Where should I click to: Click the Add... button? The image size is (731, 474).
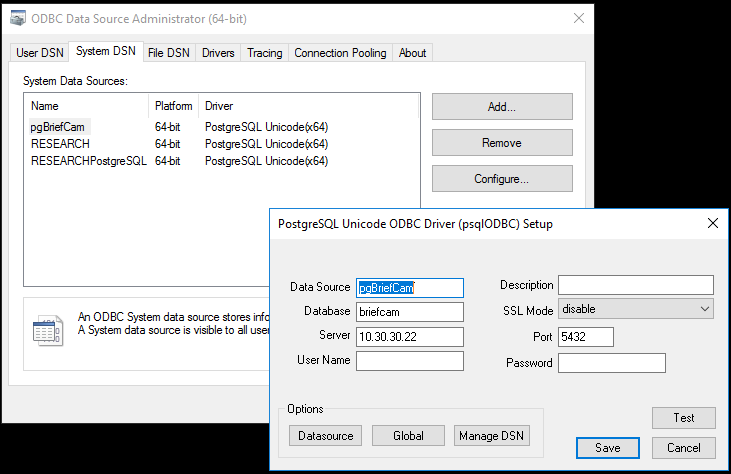coord(502,107)
